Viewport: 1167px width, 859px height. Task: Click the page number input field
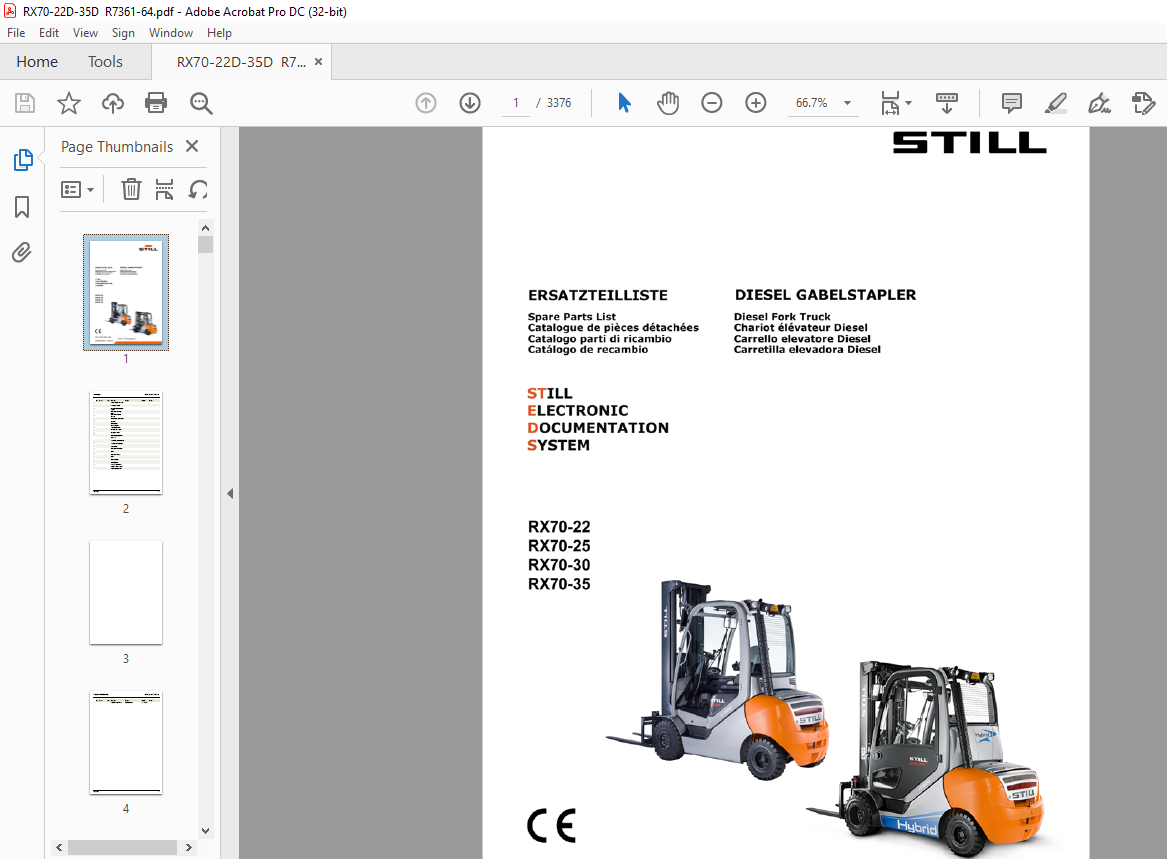(x=516, y=103)
